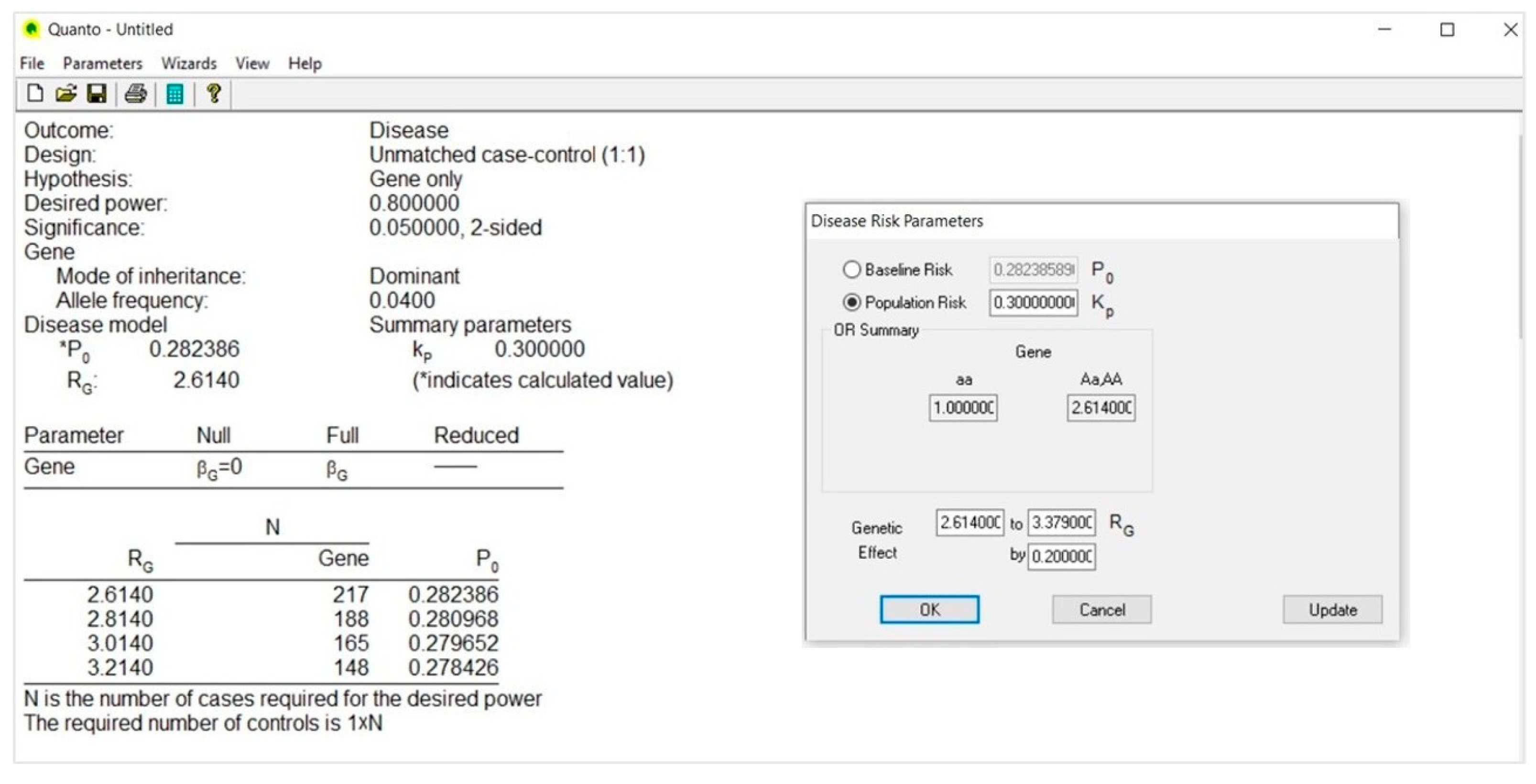Open the File menu
This screenshot has width=1536, height=784.
[x=32, y=63]
